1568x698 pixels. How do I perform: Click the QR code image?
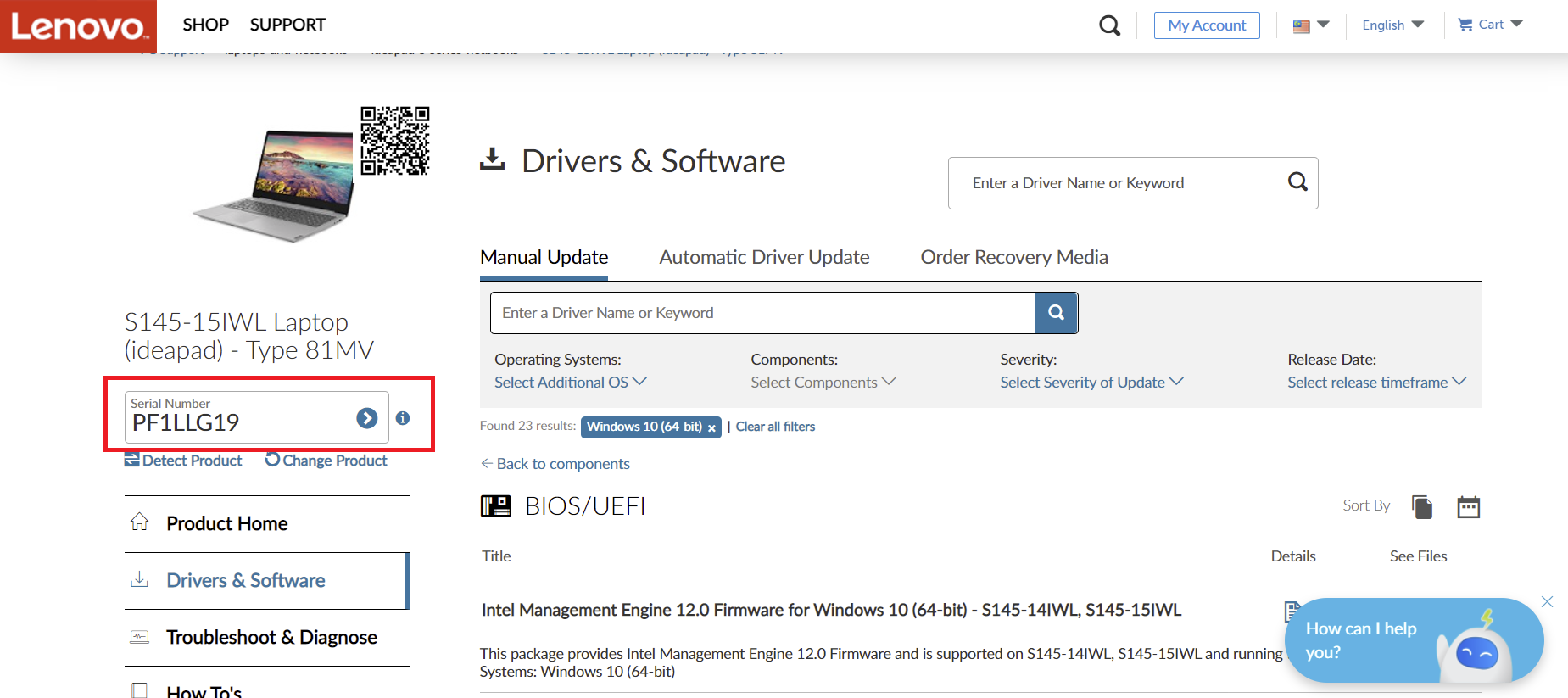[394, 141]
